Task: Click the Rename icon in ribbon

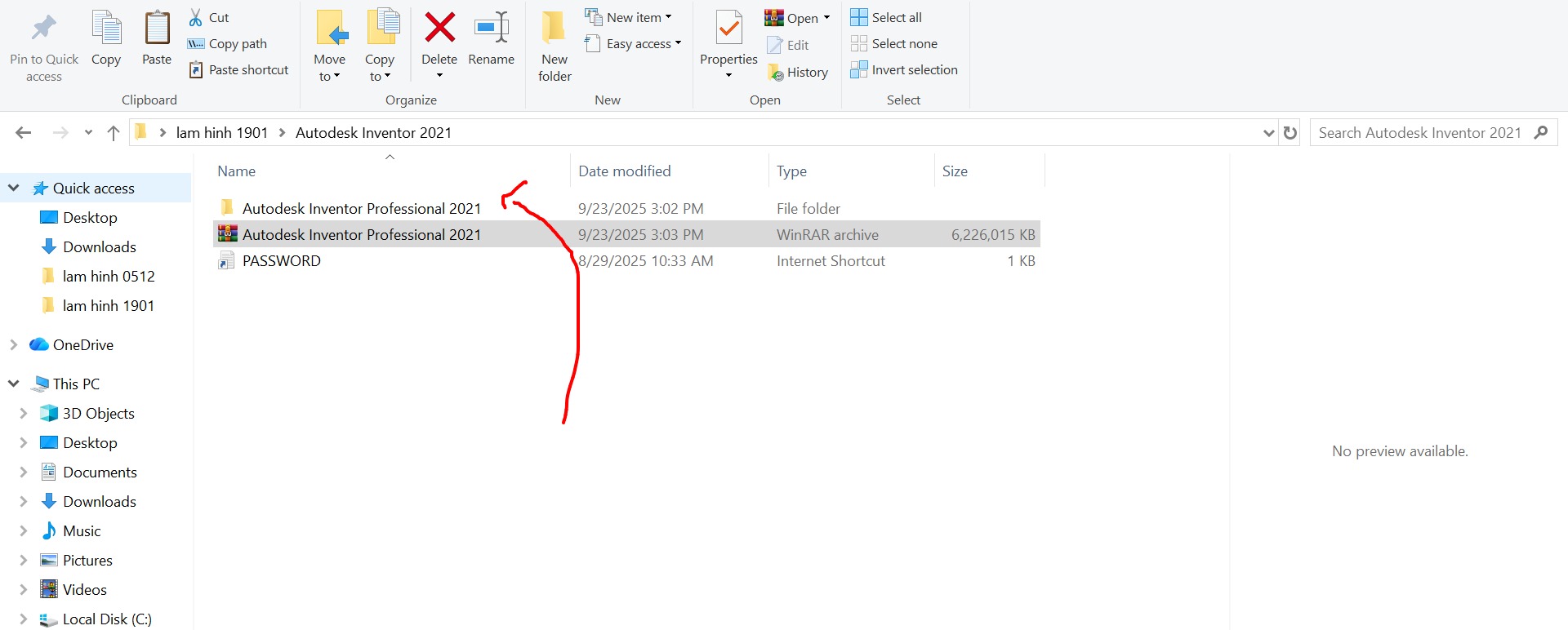Action: coord(491,29)
